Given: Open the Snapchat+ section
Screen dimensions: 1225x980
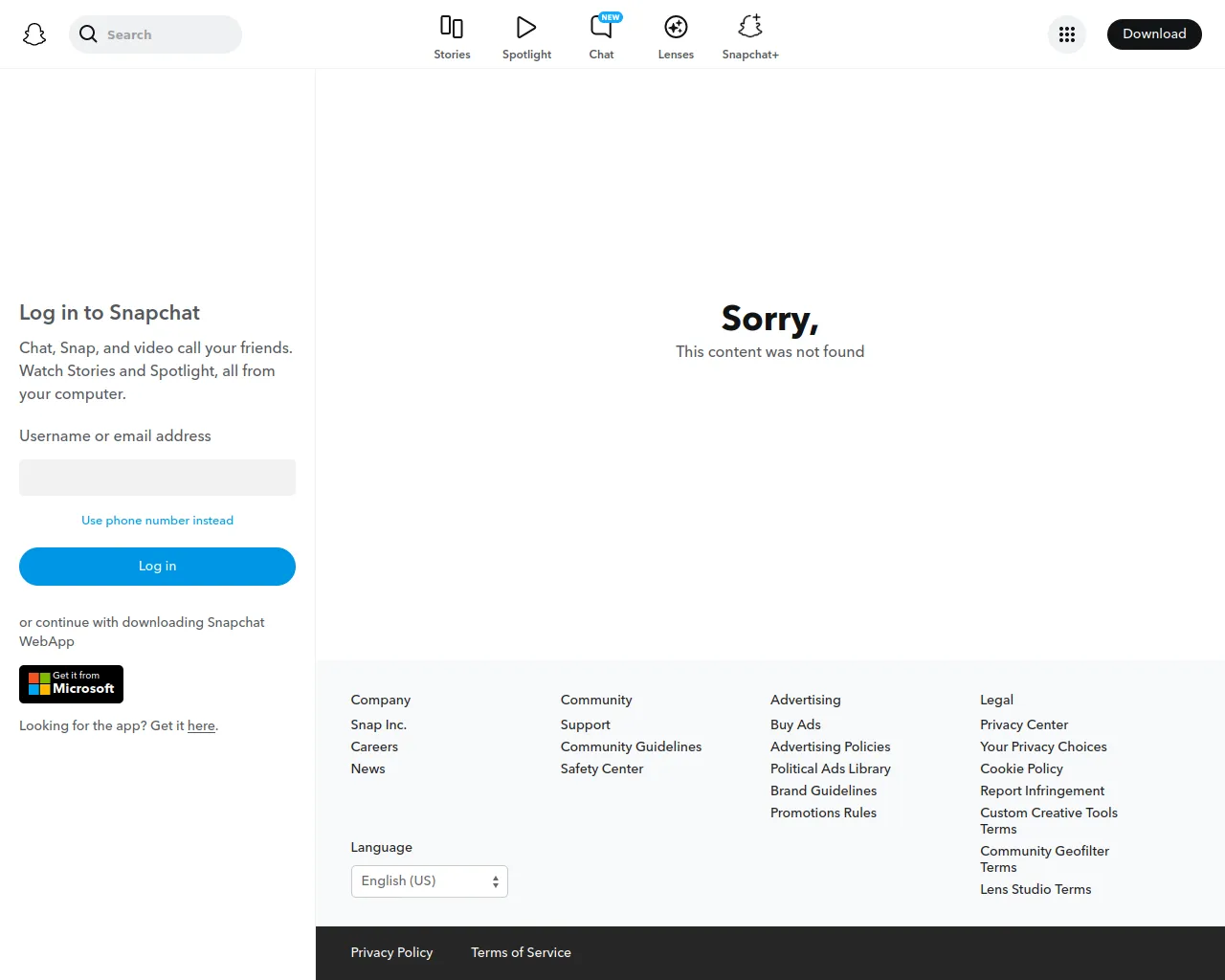Looking at the screenshot, I should (750, 38).
